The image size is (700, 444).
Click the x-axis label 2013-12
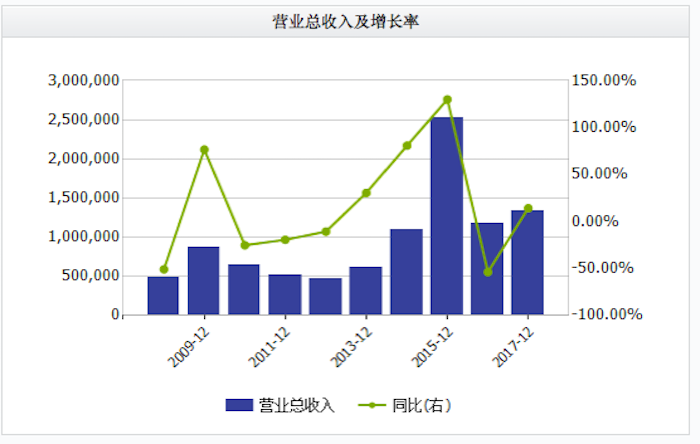pos(351,347)
